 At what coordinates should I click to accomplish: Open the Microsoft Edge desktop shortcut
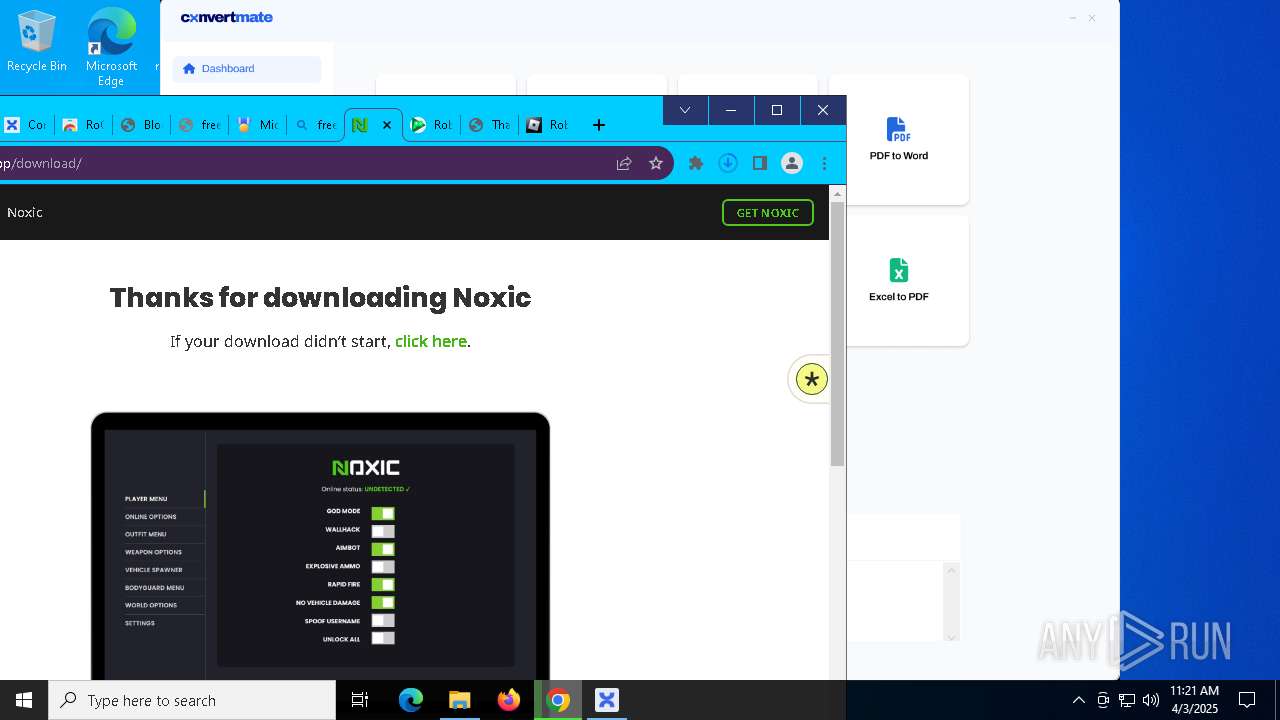(x=111, y=47)
